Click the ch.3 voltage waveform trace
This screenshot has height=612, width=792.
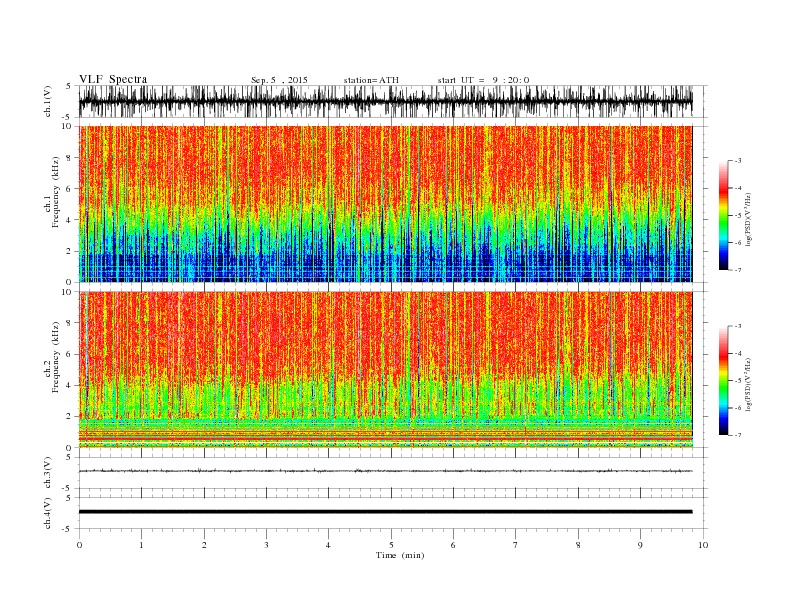386,471
